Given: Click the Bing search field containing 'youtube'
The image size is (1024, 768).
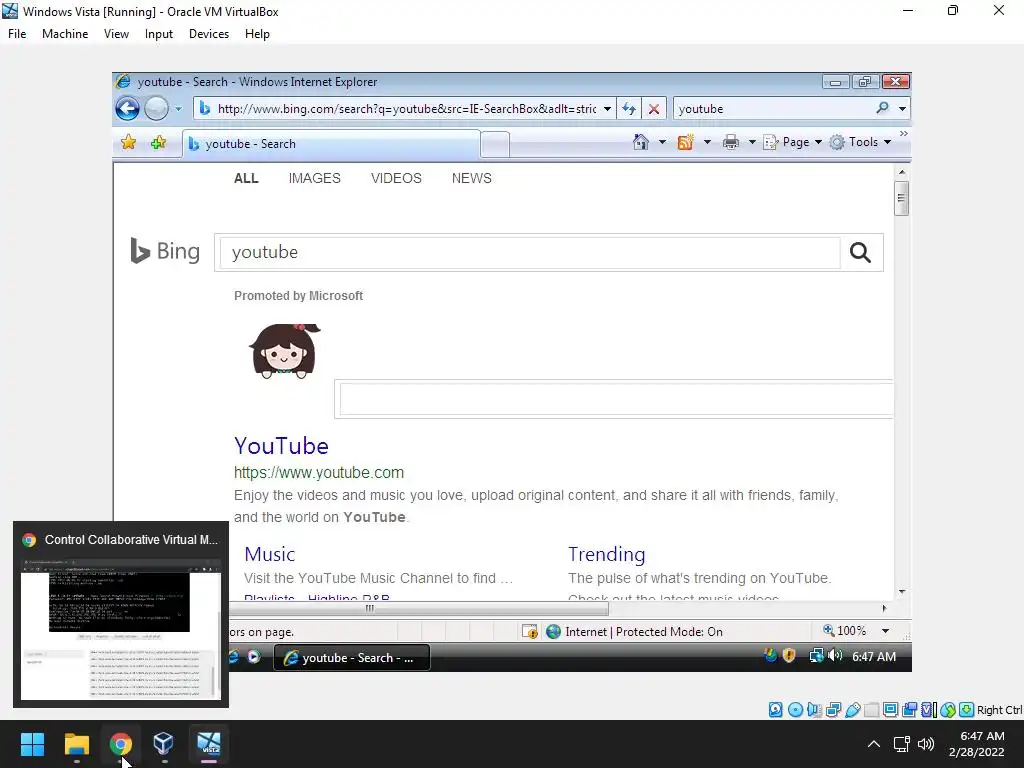Looking at the screenshot, I should pos(530,252).
